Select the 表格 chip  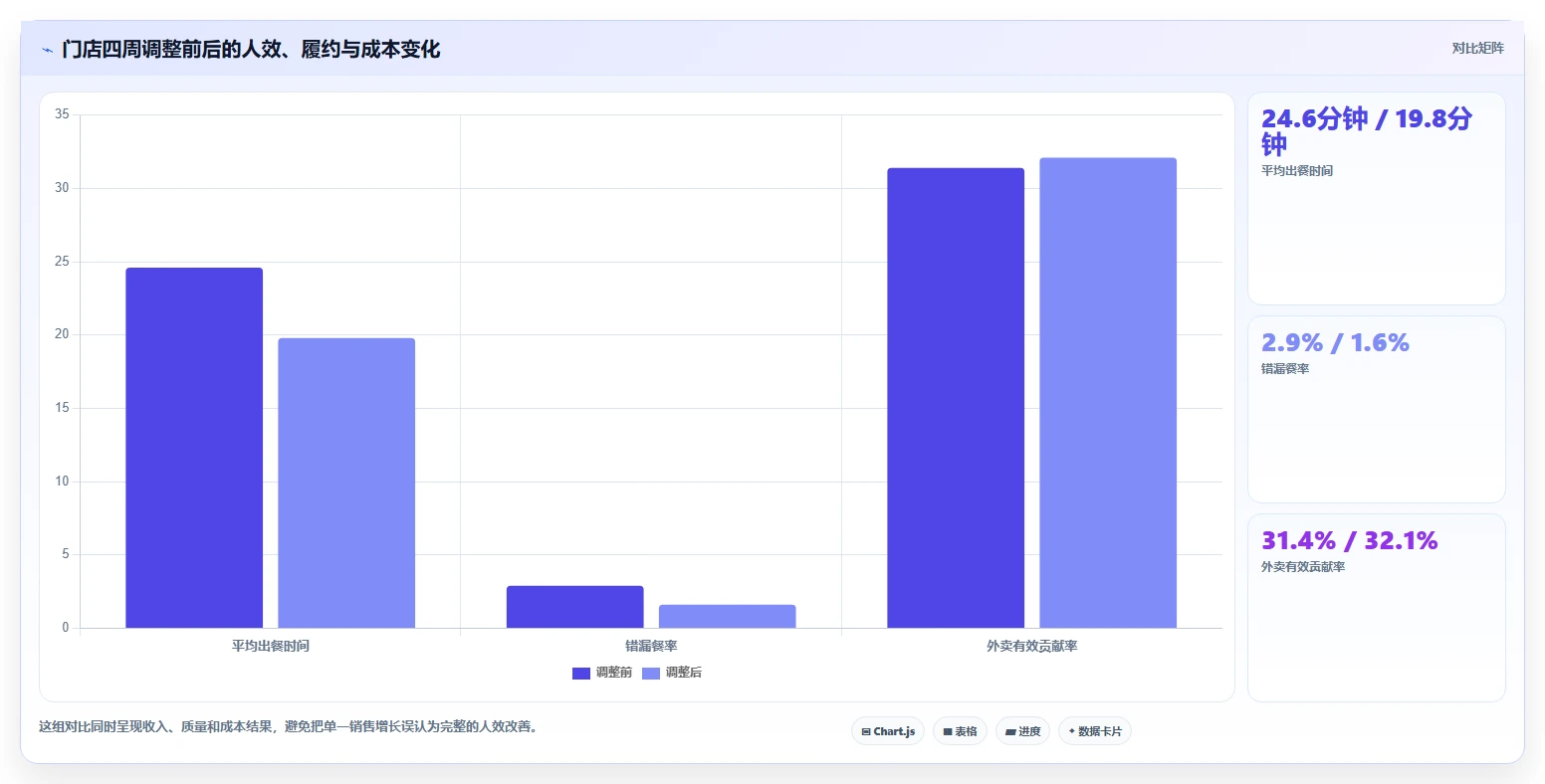pos(960,731)
